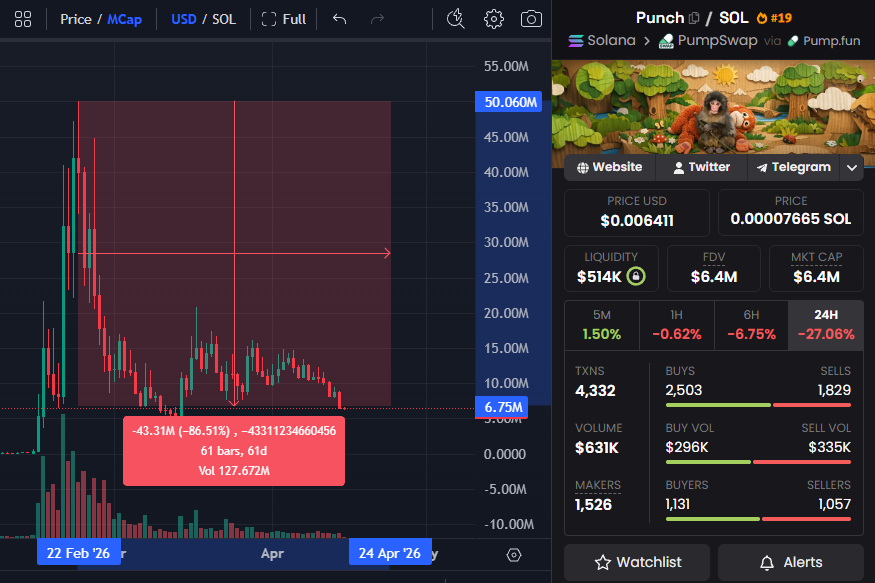The height and width of the screenshot is (583, 875).
Task: Click the PRICE USD $0.006411 box
Action: [637, 213]
